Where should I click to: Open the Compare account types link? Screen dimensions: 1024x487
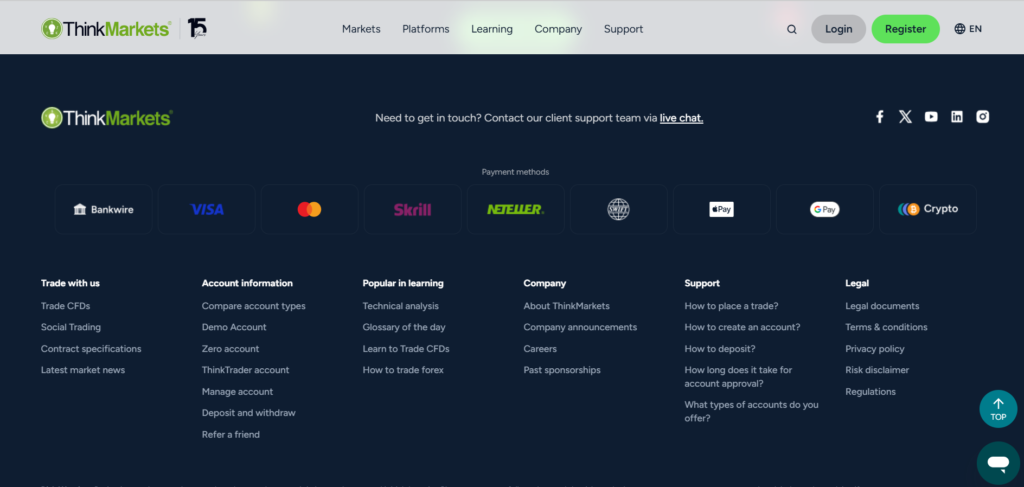point(253,306)
